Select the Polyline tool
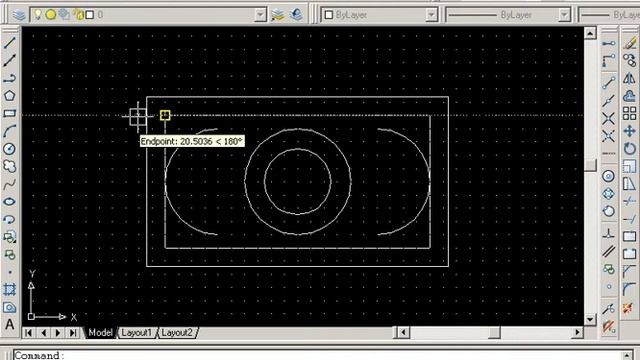The image size is (640, 360). (x=9, y=78)
